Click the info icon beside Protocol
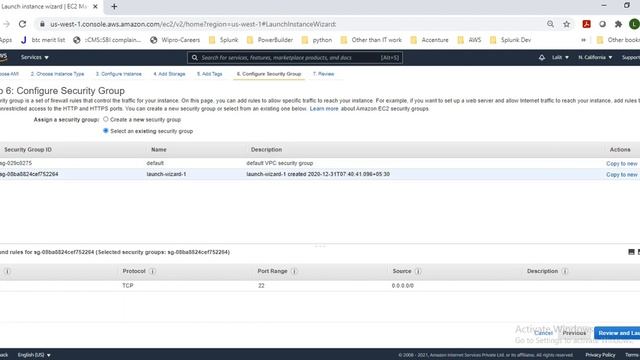This screenshot has width=640, height=360. (x=152, y=271)
